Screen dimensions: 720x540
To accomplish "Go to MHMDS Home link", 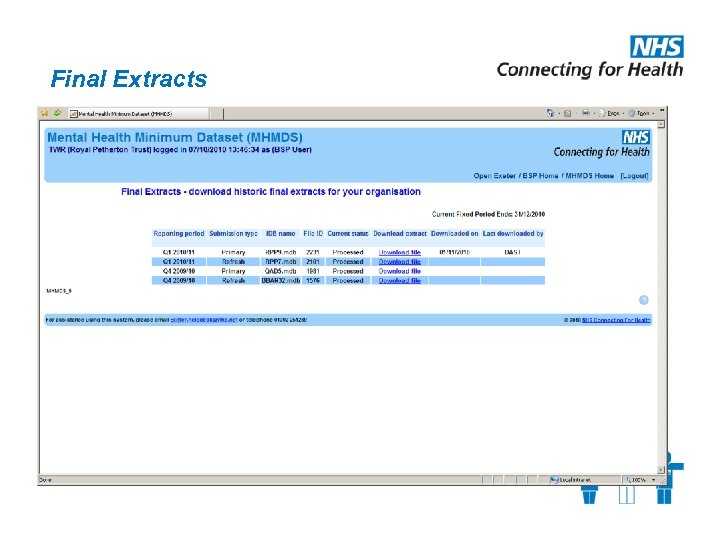I will tap(590, 176).
